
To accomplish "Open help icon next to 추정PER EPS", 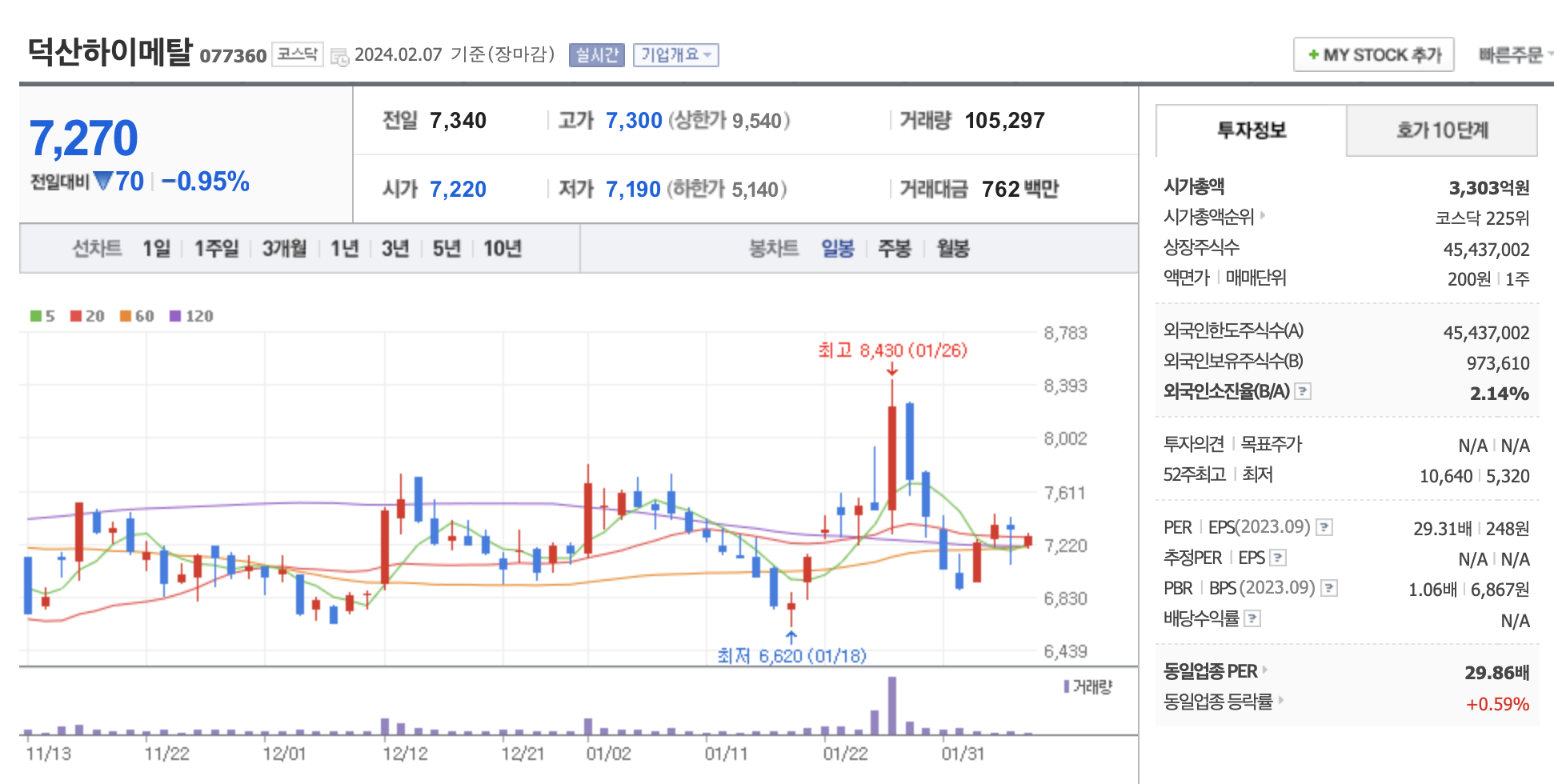I will (x=1278, y=558).
